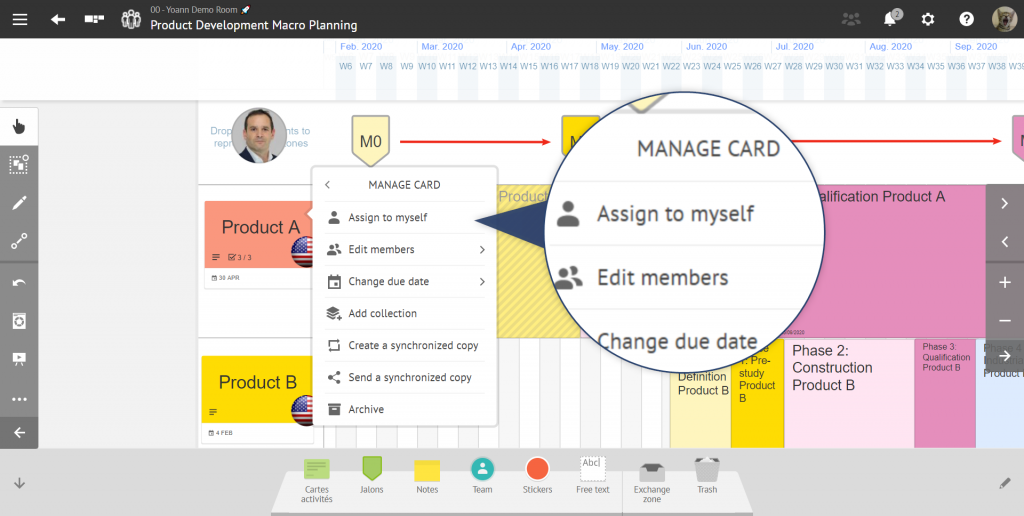The width and height of the screenshot is (1024, 516).
Task: Select the hand pointer tool
Action: point(19,127)
